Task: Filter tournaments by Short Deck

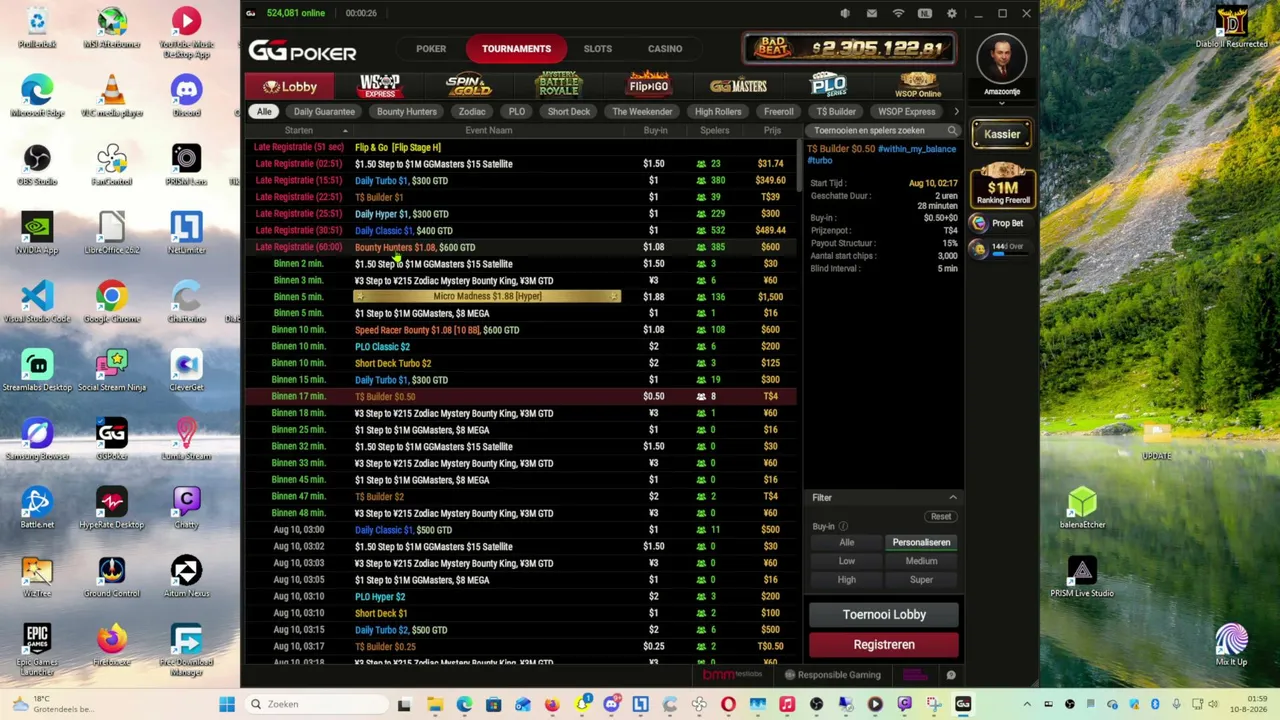Action: pyautogui.click(x=569, y=112)
